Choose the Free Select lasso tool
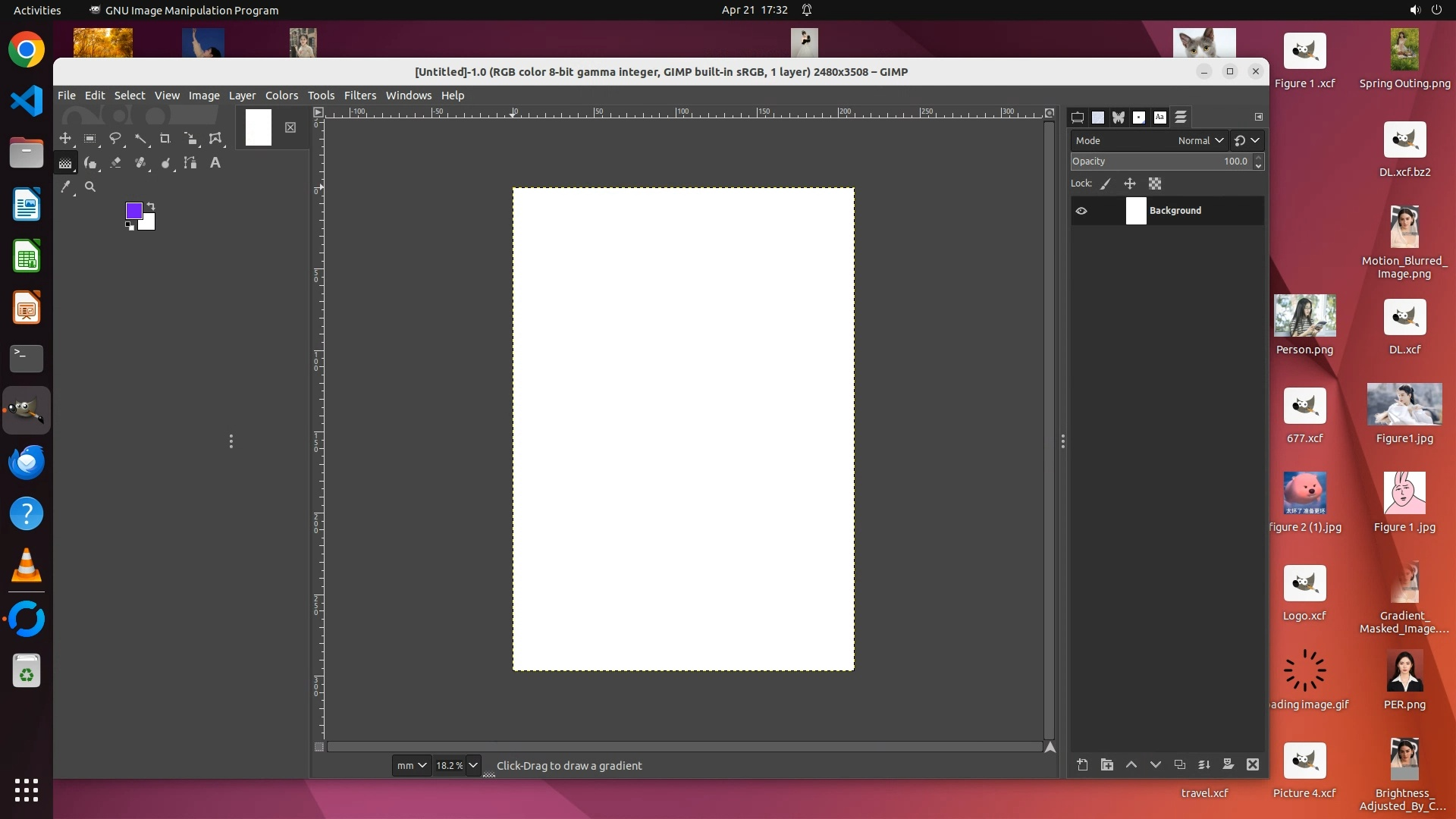Viewport: 1456px width, 819px height. (x=115, y=139)
